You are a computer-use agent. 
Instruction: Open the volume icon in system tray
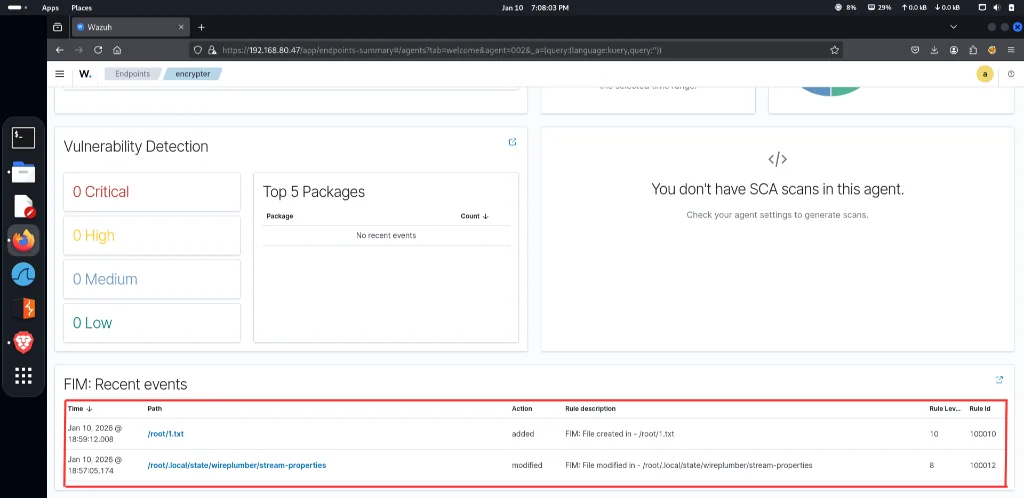point(997,8)
